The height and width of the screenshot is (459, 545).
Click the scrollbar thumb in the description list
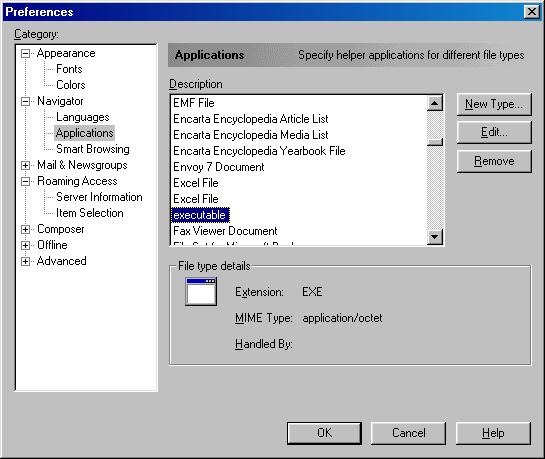tap(435, 142)
